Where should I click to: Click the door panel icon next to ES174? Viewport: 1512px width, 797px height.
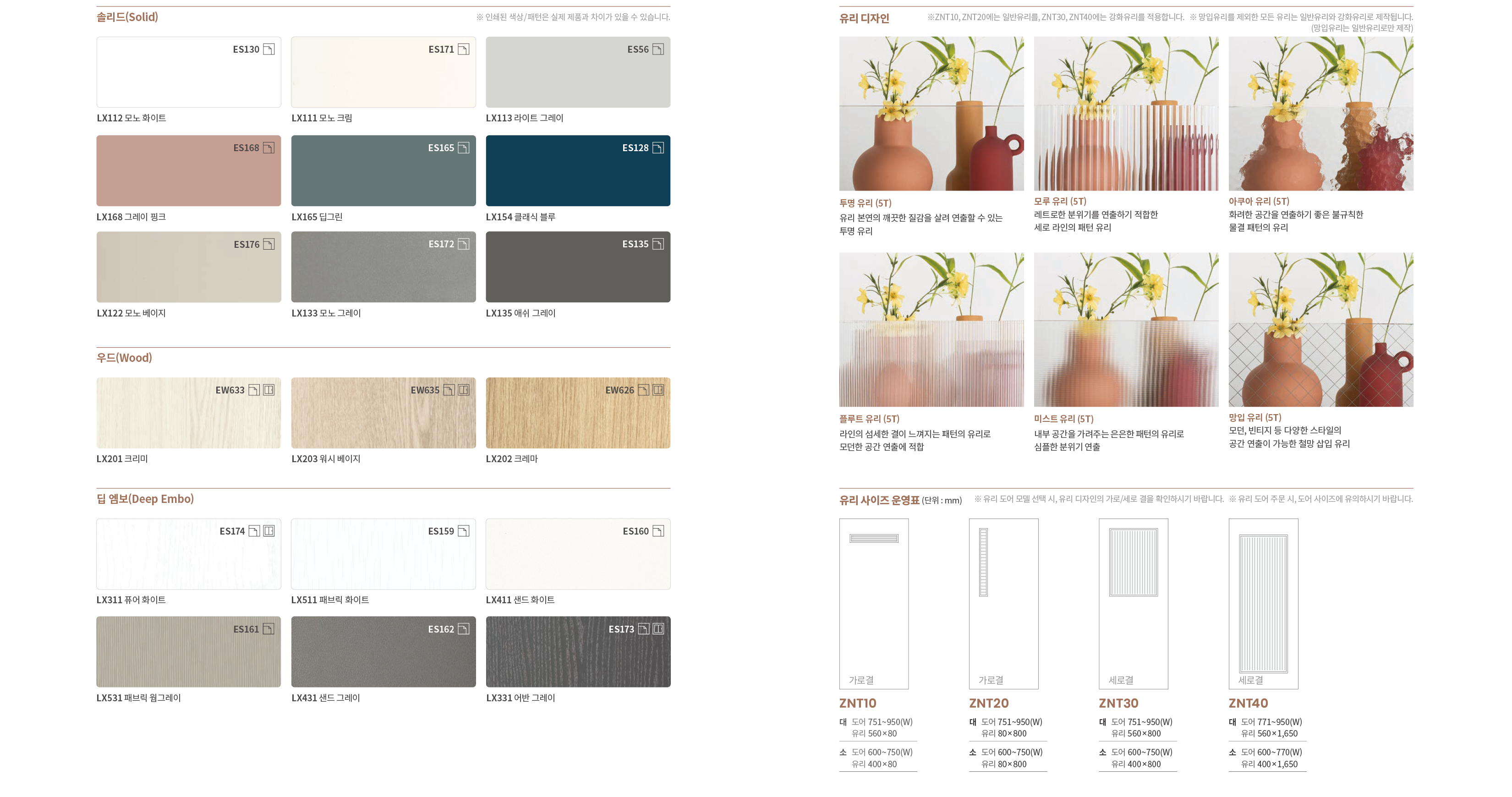pos(269,531)
